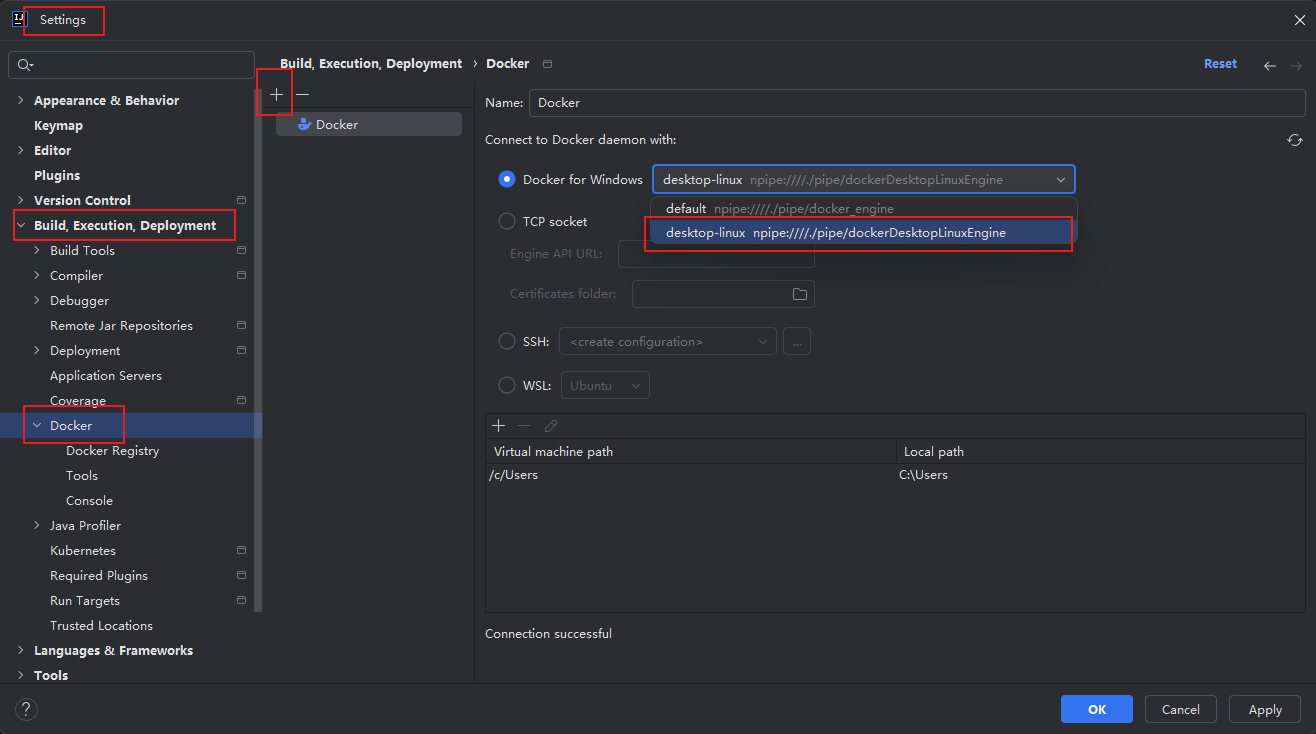Remove selected Docker configuration with minus icon
1316x734 pixels.
pos(303,94)
